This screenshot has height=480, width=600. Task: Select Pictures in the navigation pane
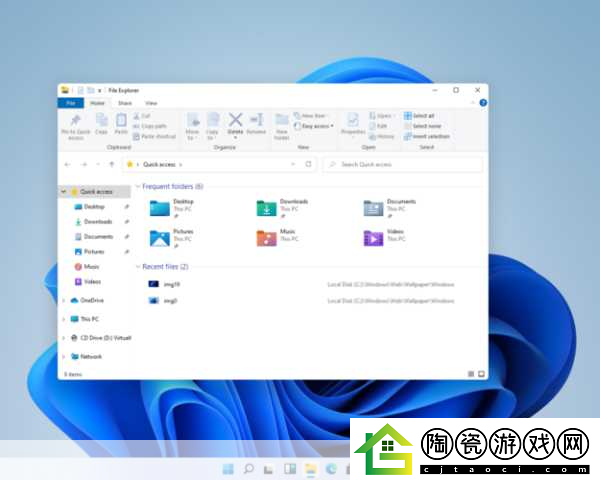click(x=94, y=251)
